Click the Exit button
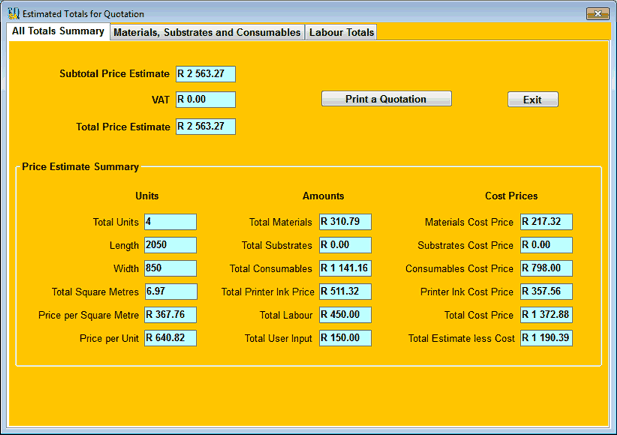Viewport: 617px width, 435px height. (532, 99)
